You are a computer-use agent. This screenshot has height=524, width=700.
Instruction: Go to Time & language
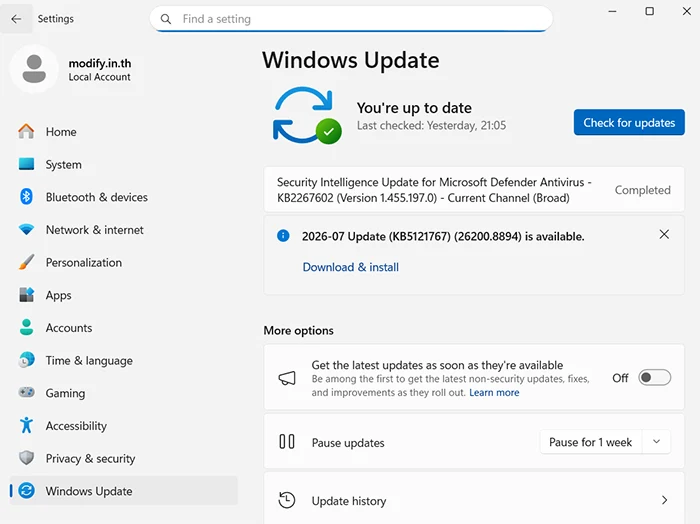click(124, 360)
